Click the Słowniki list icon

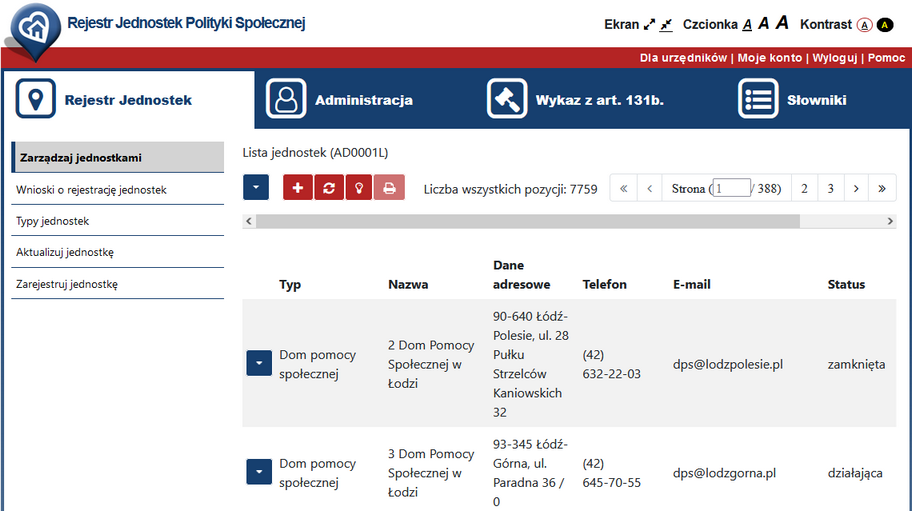click(x=758, y=99)
